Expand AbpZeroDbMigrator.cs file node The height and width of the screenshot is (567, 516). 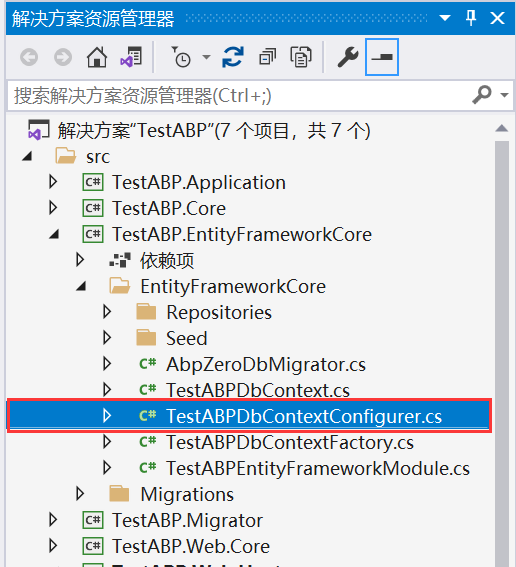107,364
